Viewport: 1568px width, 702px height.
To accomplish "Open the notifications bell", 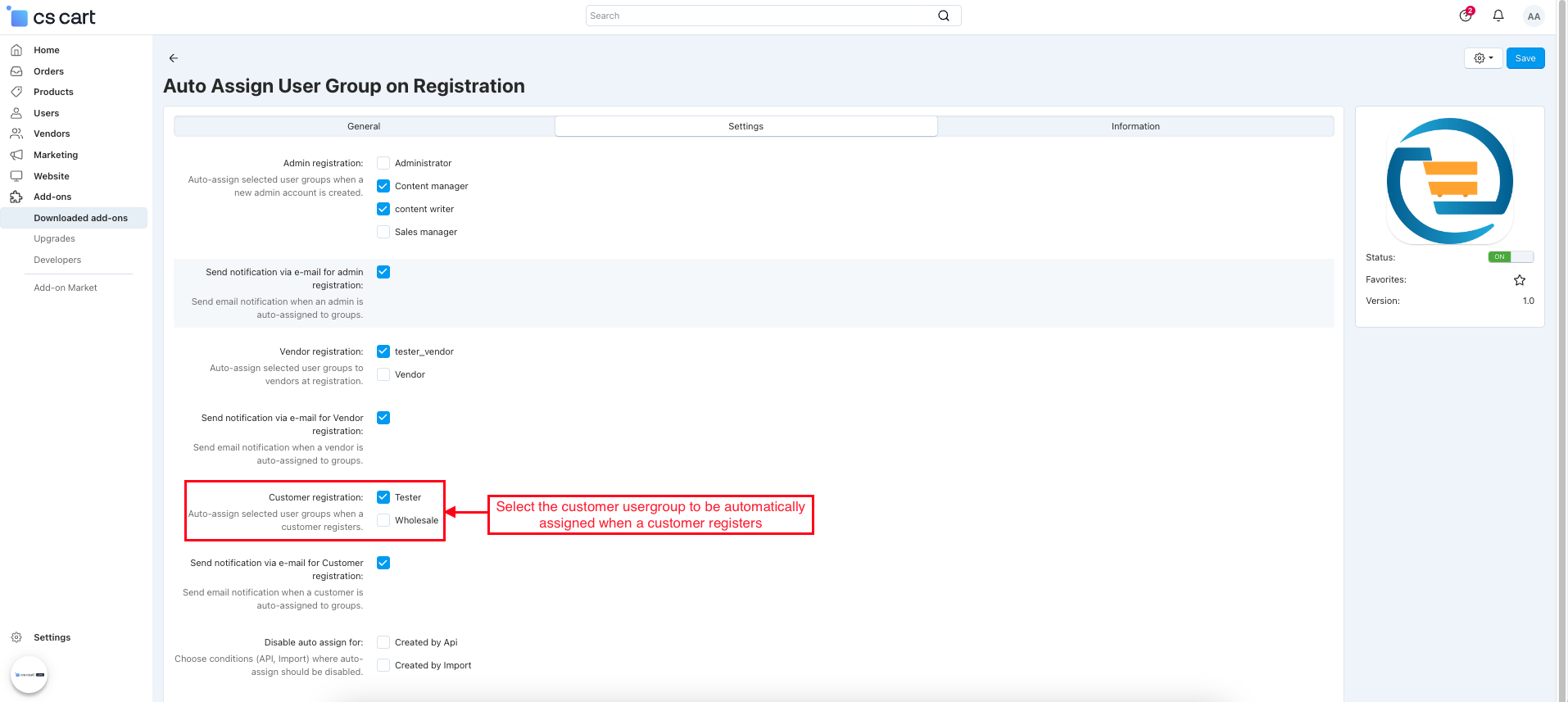I will point(1498,16).
